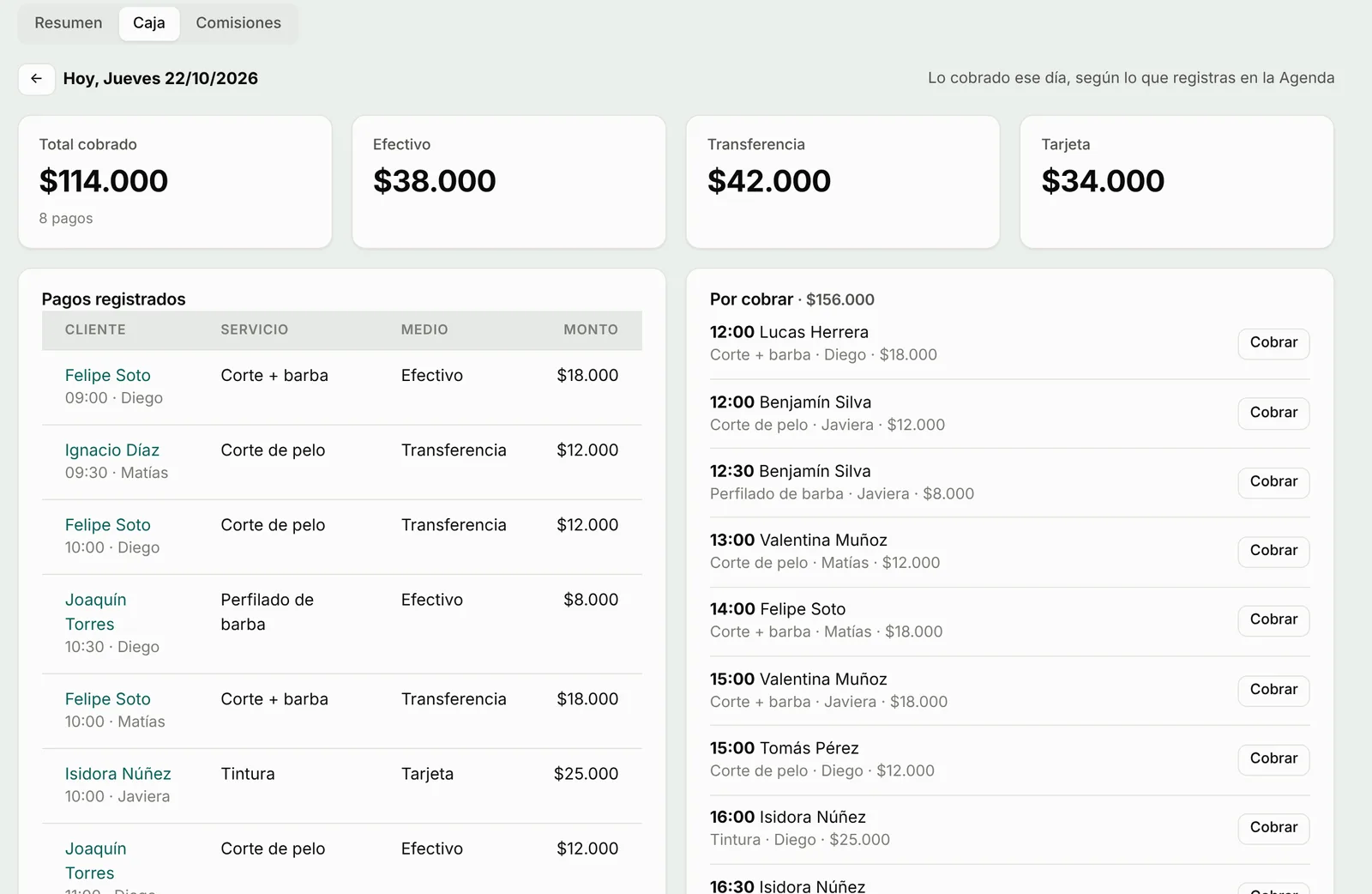Select the Caja tab
1372x894 pixels.
pyautogui.click(x=149, y=23)
